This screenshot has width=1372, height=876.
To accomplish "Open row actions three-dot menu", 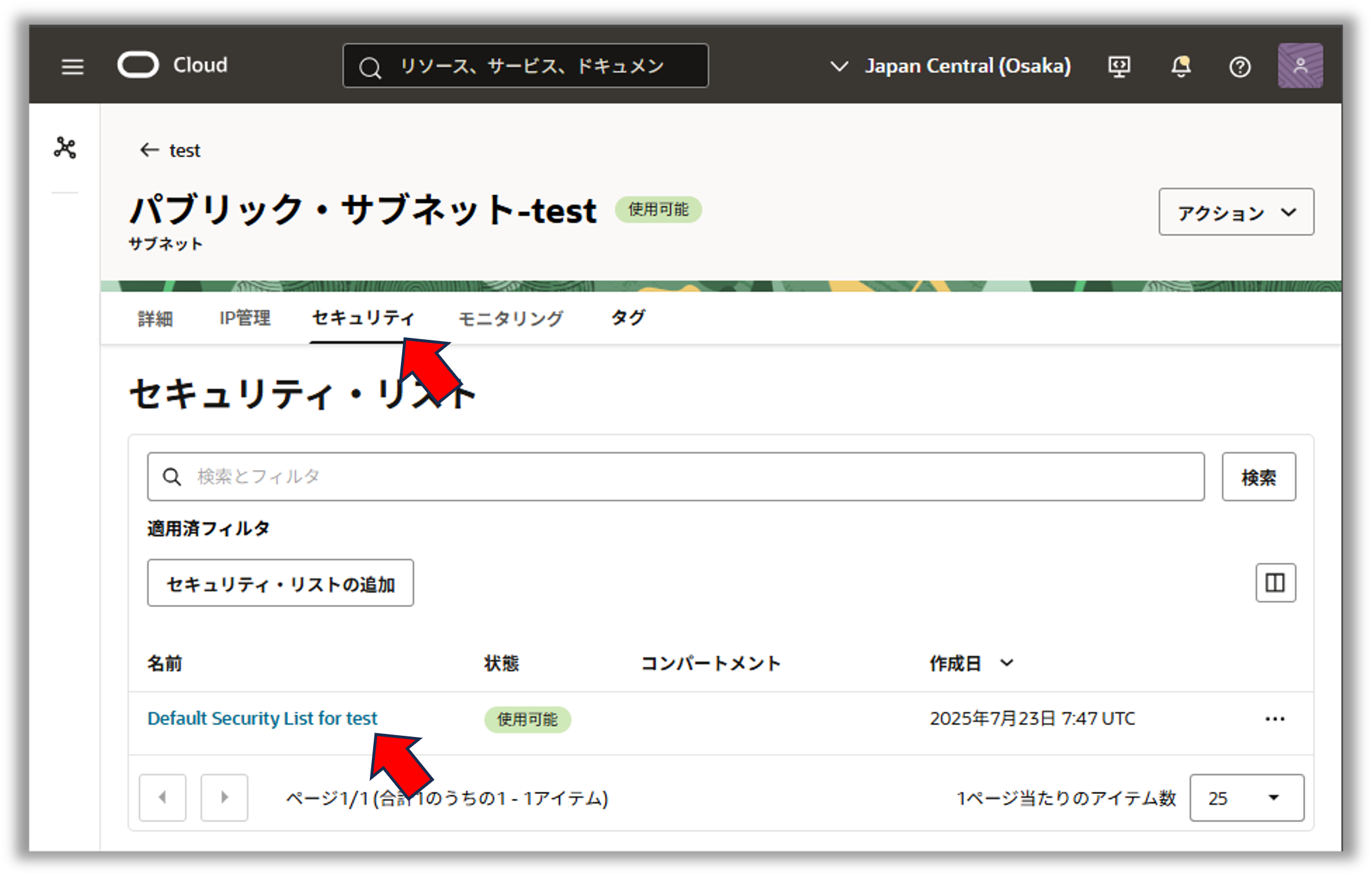I will 1275,719.
